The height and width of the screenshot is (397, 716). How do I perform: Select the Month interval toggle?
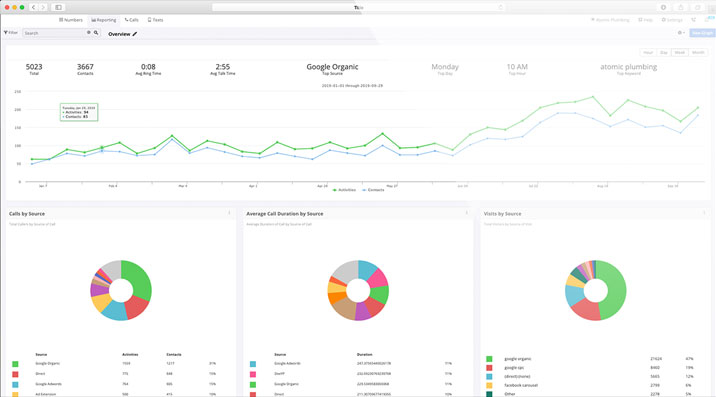[x=698, y=53]
